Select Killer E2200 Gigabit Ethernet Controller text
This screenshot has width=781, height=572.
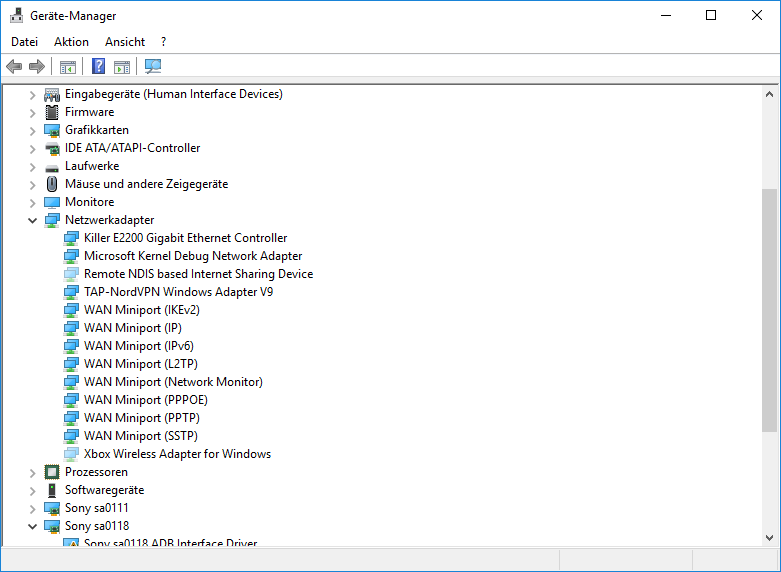(x=185, y=238)
